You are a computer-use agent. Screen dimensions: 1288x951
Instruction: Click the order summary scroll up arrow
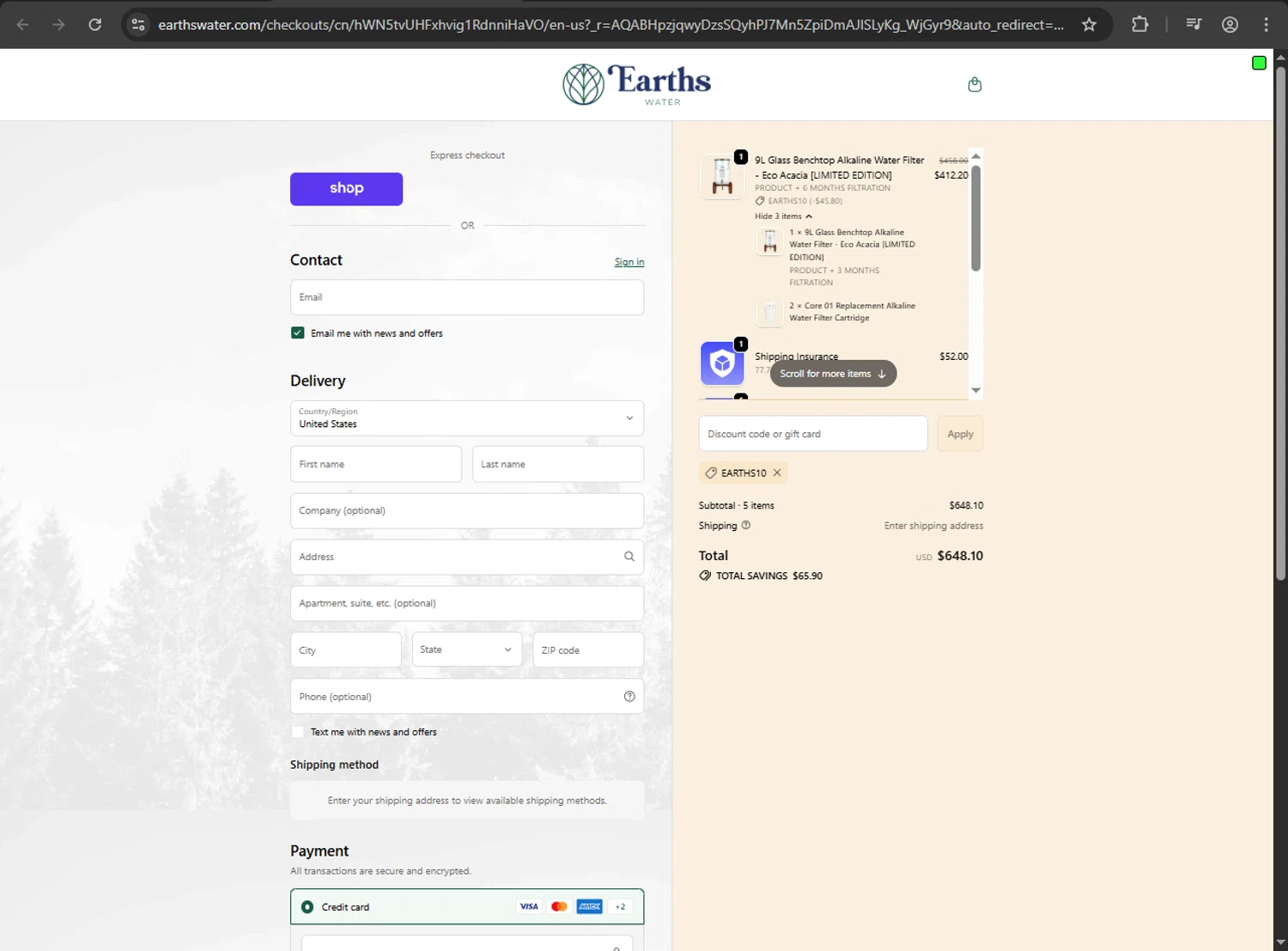point(975,156)
